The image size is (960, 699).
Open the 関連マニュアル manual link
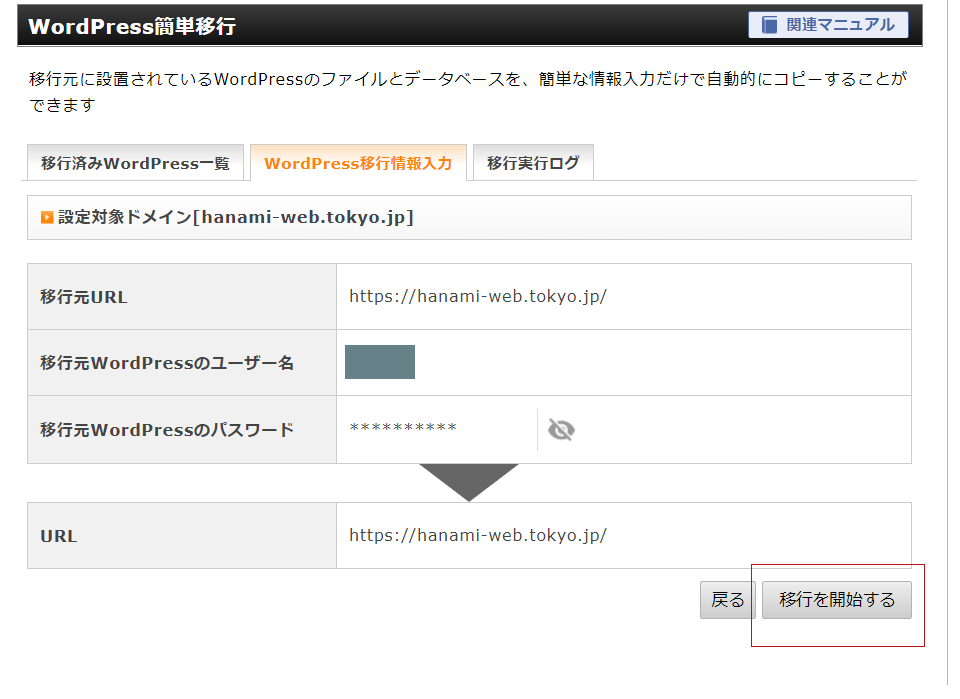tap(828, 25)
